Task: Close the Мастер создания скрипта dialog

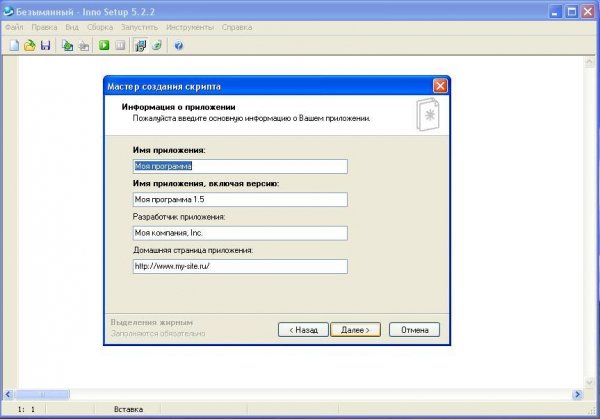Action: point(440,86)
